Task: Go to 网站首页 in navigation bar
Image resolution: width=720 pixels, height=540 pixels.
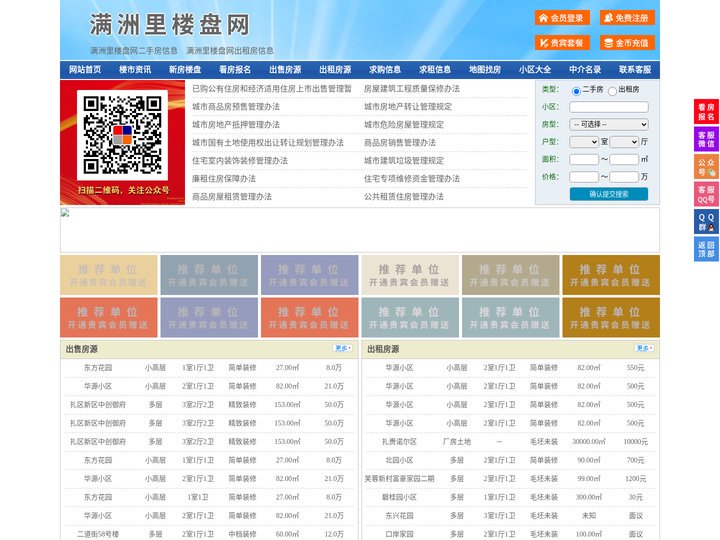Action: (85, 70)
